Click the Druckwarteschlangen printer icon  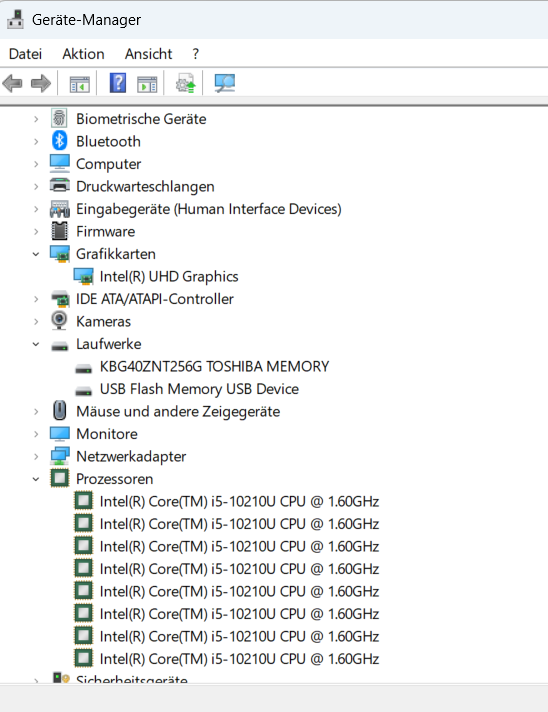click(x=59, y=186)
